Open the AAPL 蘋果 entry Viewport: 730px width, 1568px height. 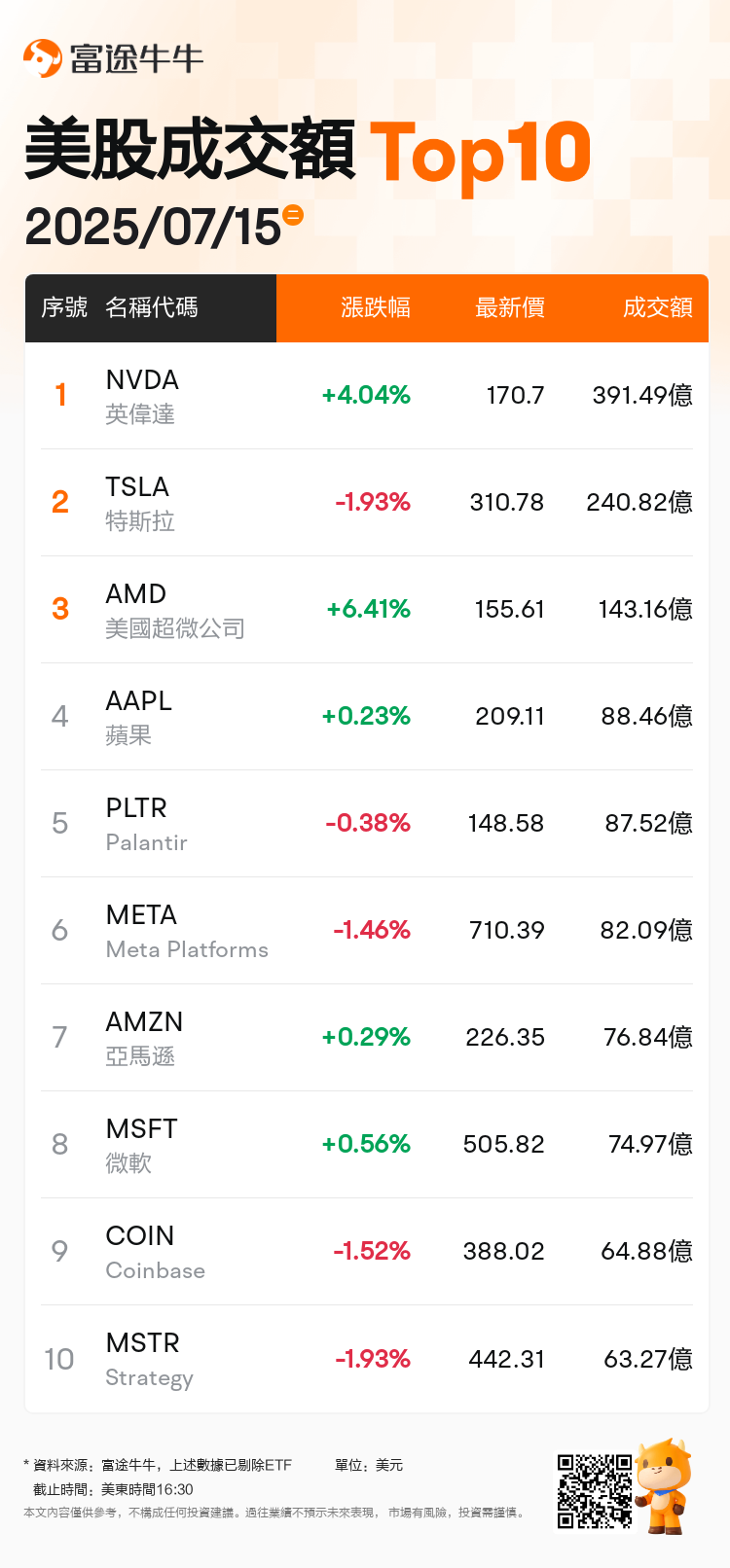click(x=367, y=717)
